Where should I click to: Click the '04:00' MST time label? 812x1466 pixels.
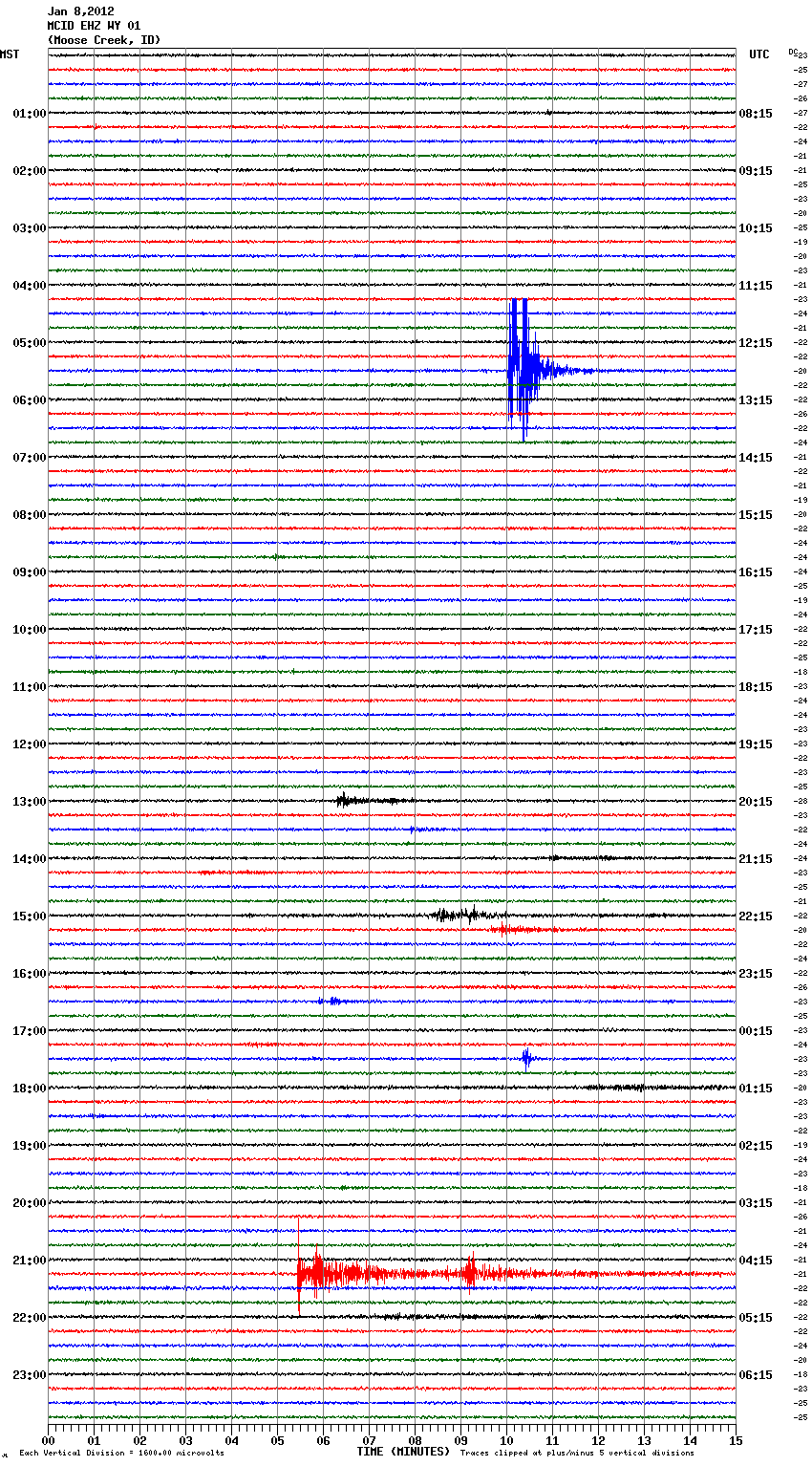click(x=29, y=286)
